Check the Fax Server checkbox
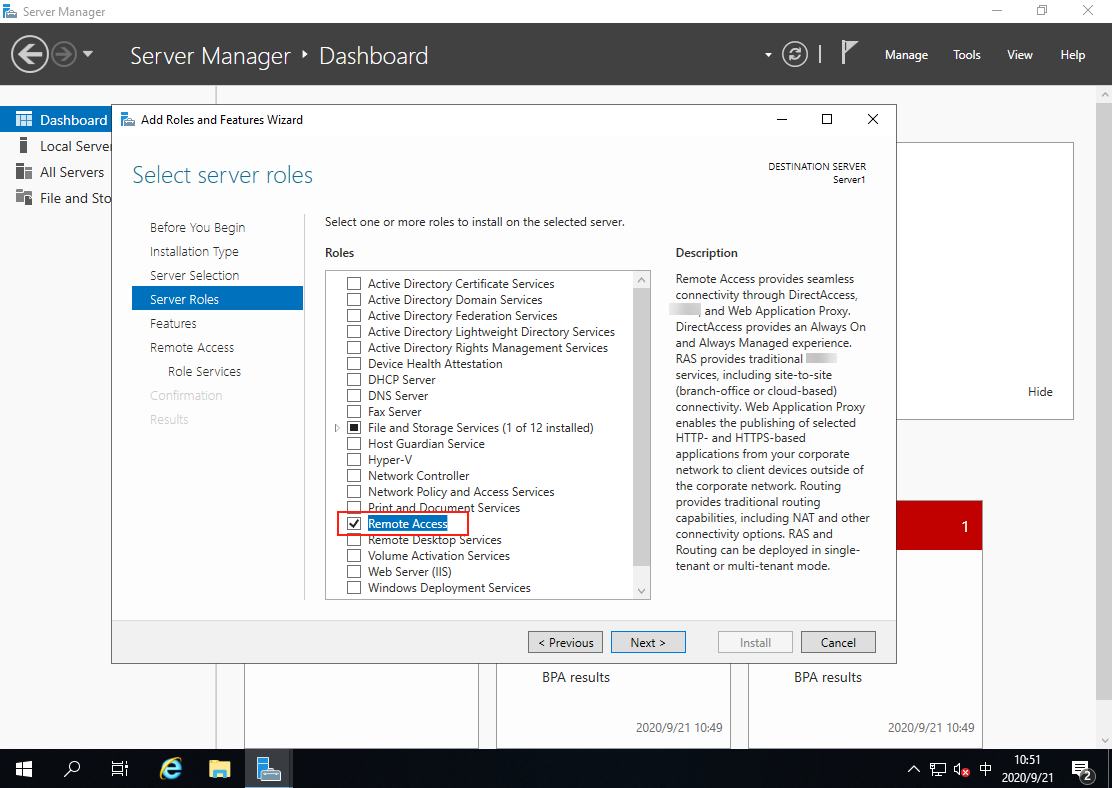The image size is (1112, 788). 354,412
